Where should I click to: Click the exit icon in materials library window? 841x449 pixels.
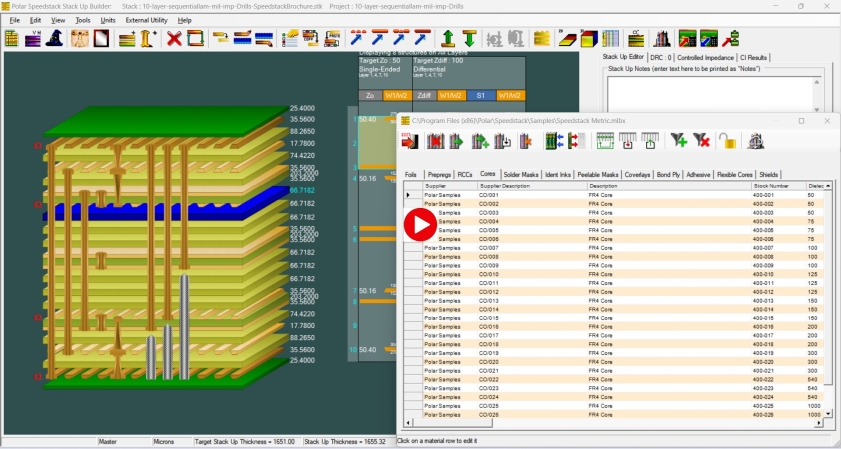[410, 141]
